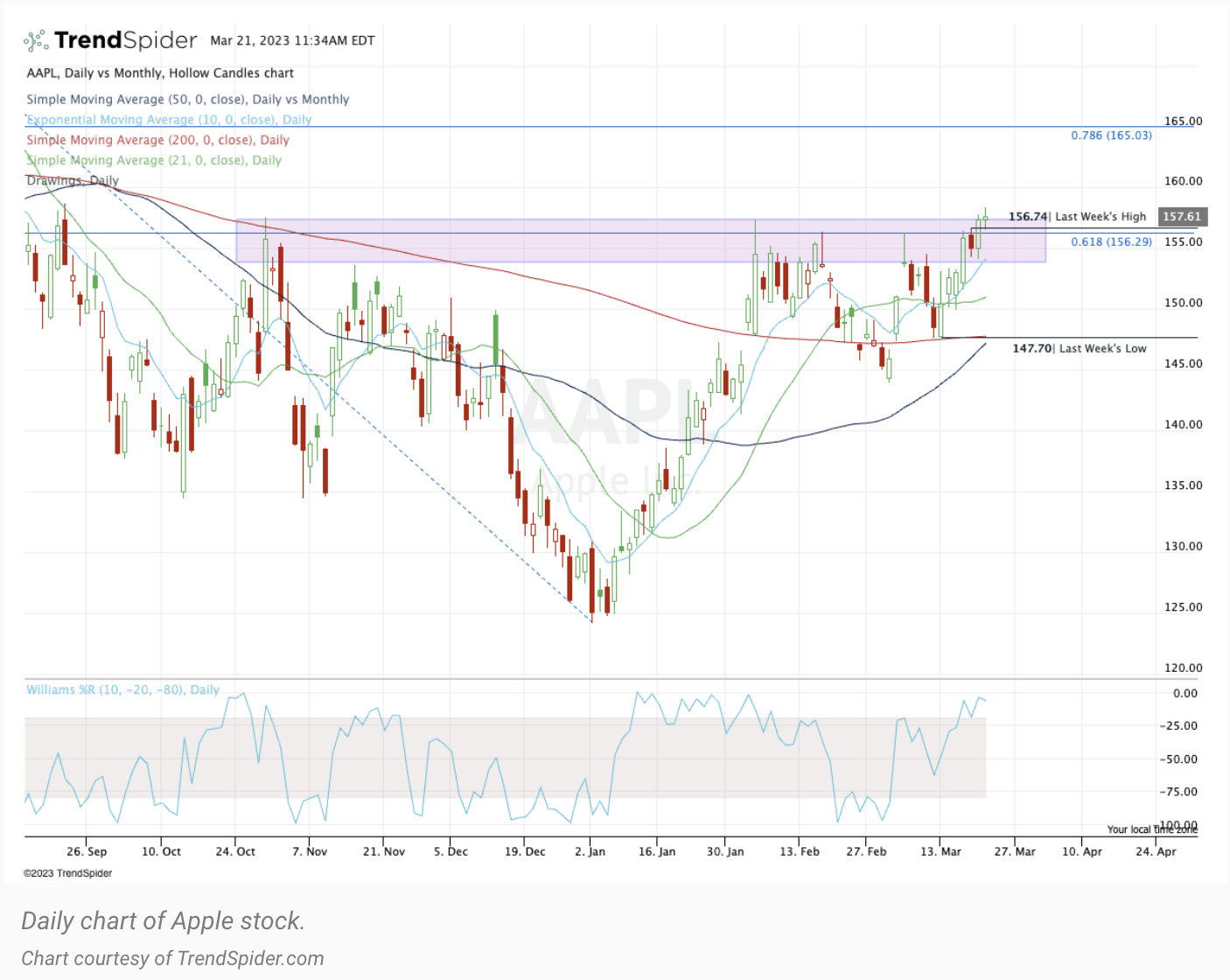Click the -25.00 Williams %R axis label
This screenshot has width=1230, height=980.
[1178, 725]
